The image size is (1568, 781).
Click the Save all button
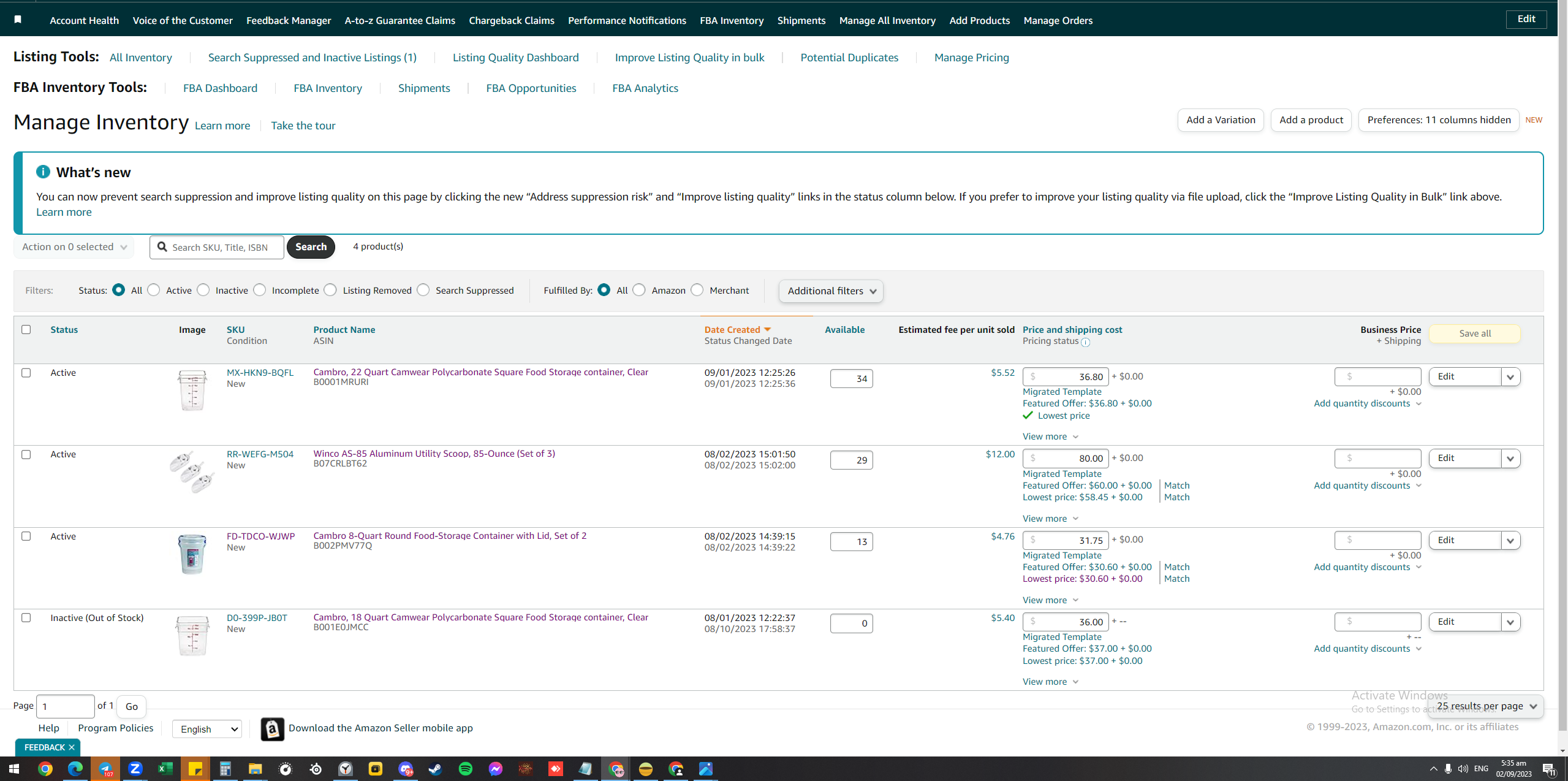pyautogui.click(x=1474, y=333)
